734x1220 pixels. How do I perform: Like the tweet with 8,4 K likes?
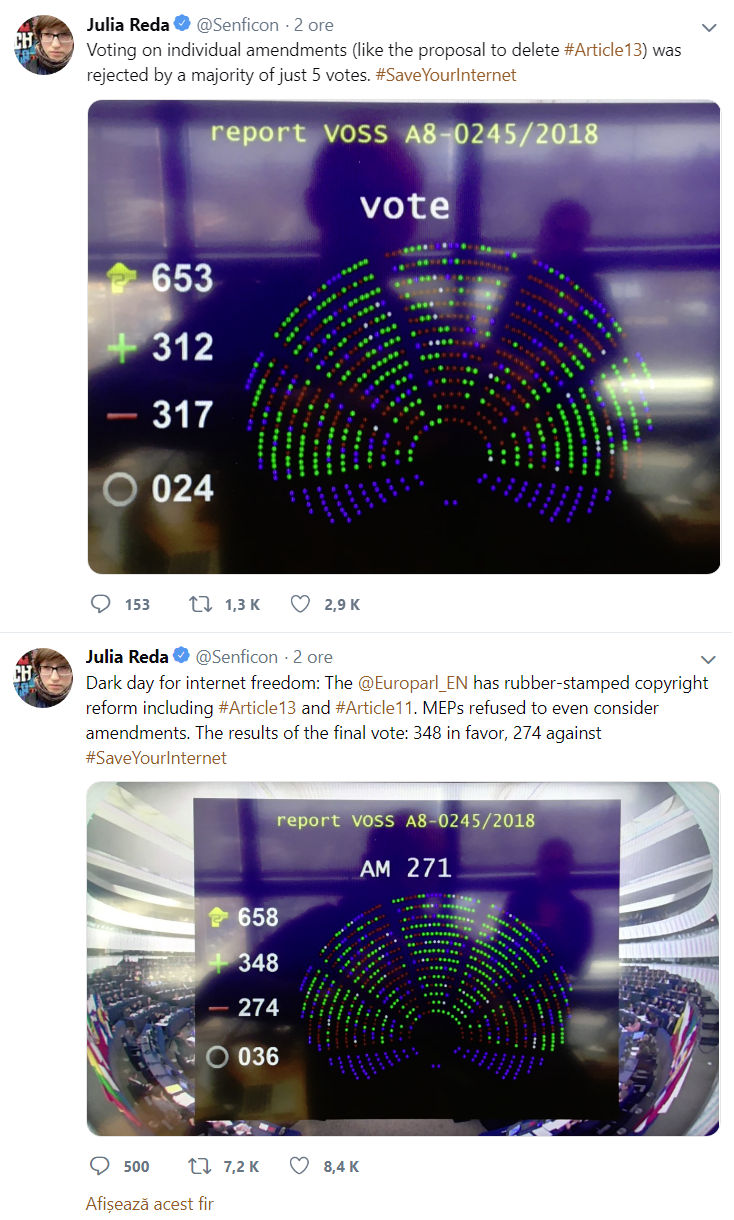299,1166
